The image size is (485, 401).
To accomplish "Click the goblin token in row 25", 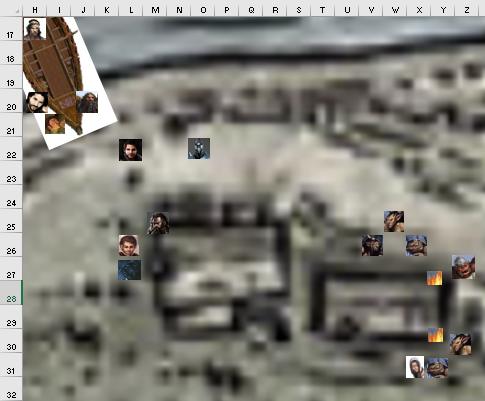I will [x=394, y=221].
